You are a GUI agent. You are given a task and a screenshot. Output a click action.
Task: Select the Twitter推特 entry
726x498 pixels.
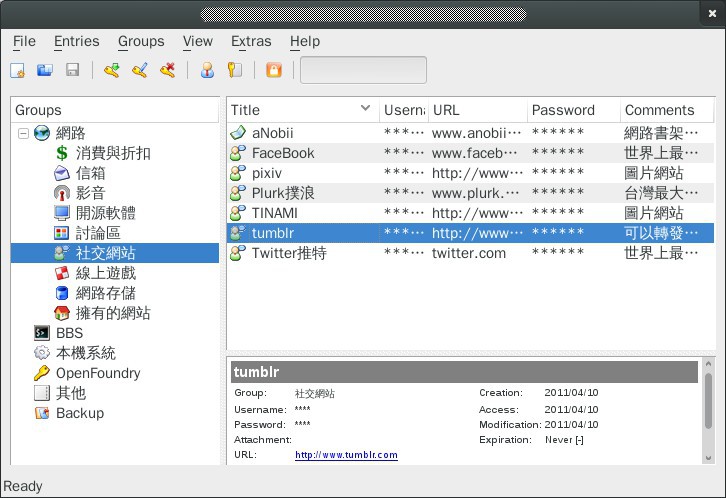[x=470, y=253]
